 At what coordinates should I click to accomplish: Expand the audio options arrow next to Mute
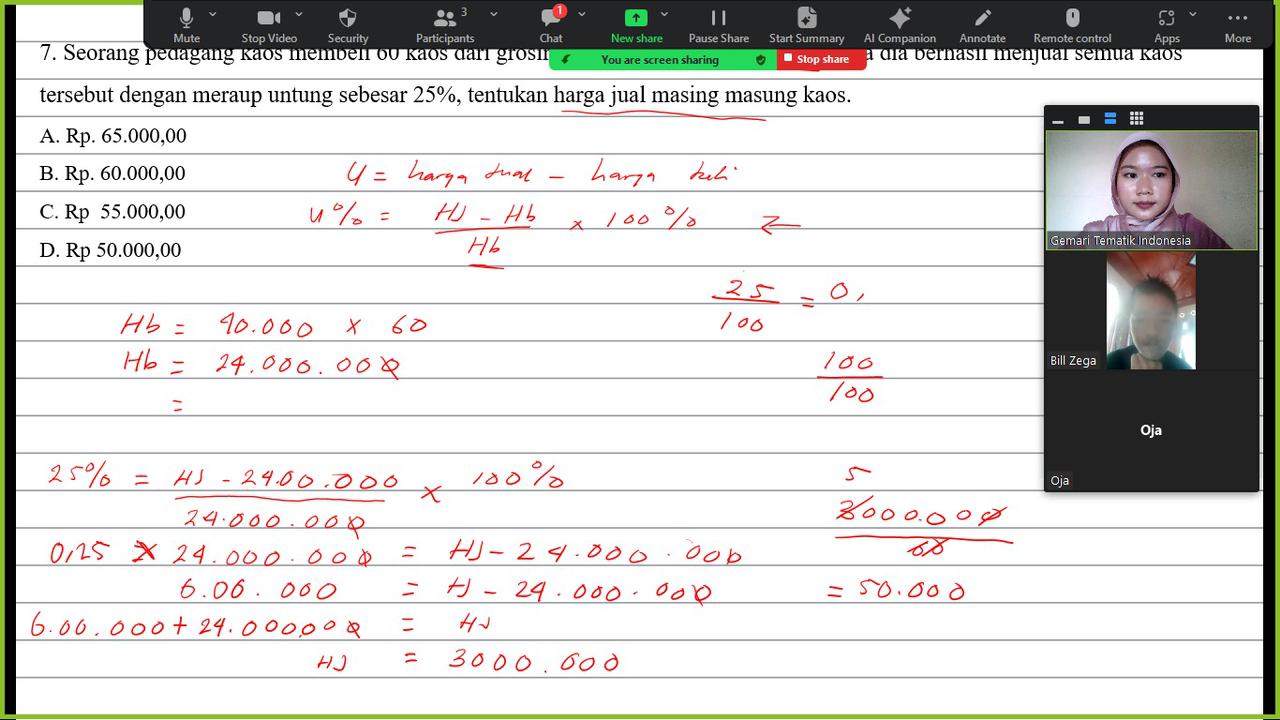tap(213, 15)
